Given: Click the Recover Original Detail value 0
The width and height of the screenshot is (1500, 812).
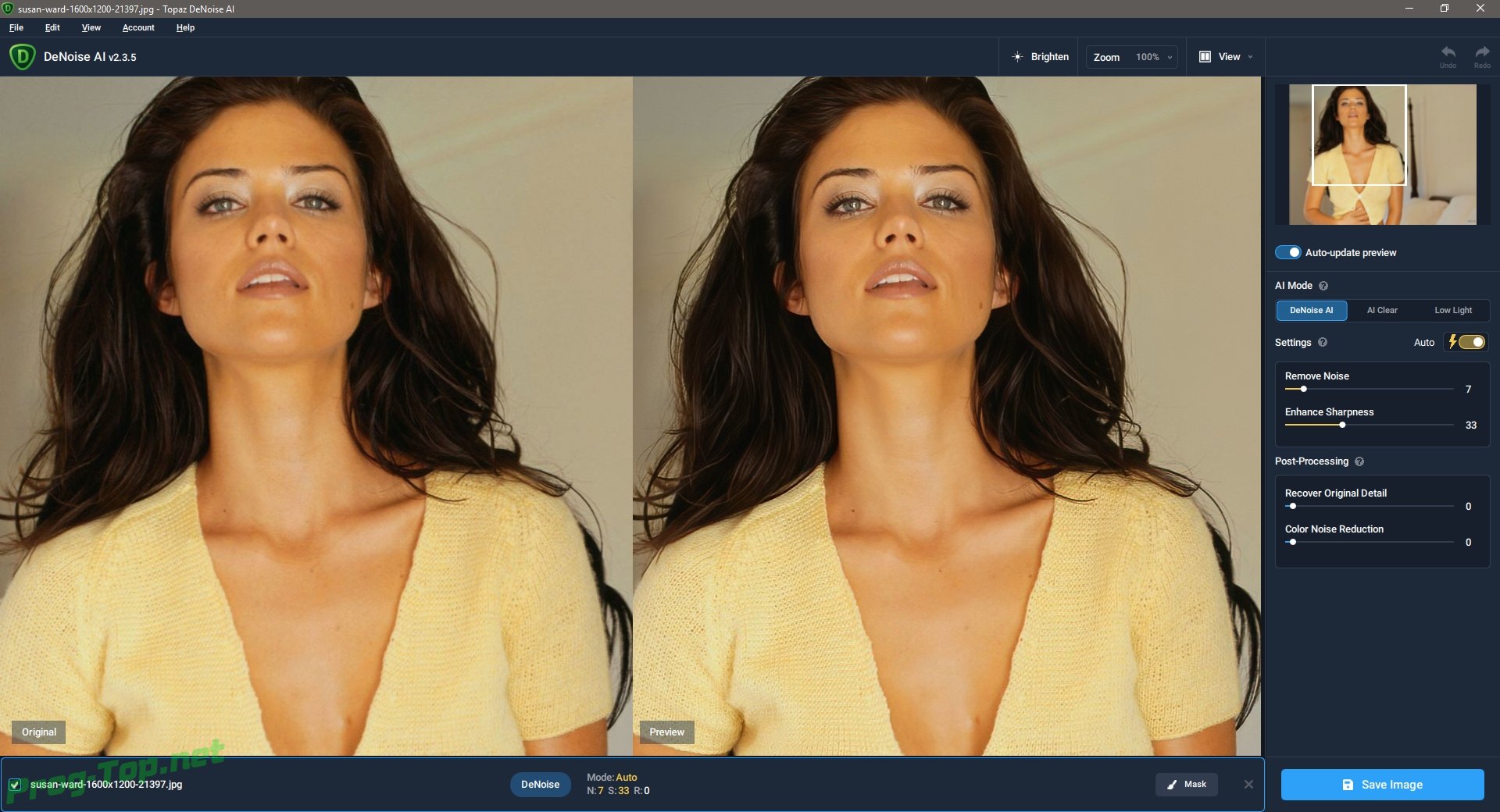Looking at the screenshot, I should pos(1469,507).
